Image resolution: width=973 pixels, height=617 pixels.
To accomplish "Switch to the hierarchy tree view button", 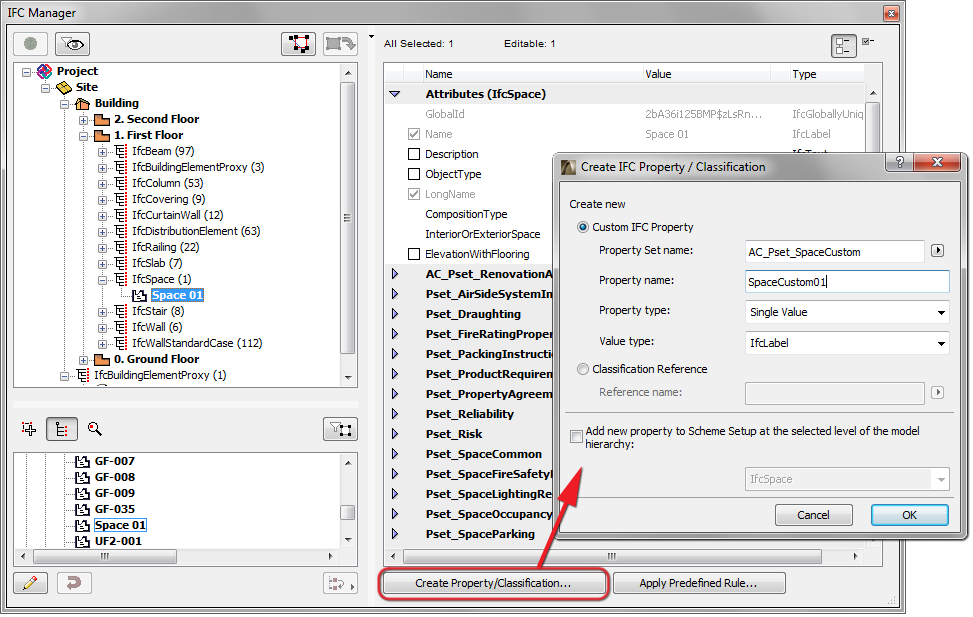I will [x=61, y=429].
